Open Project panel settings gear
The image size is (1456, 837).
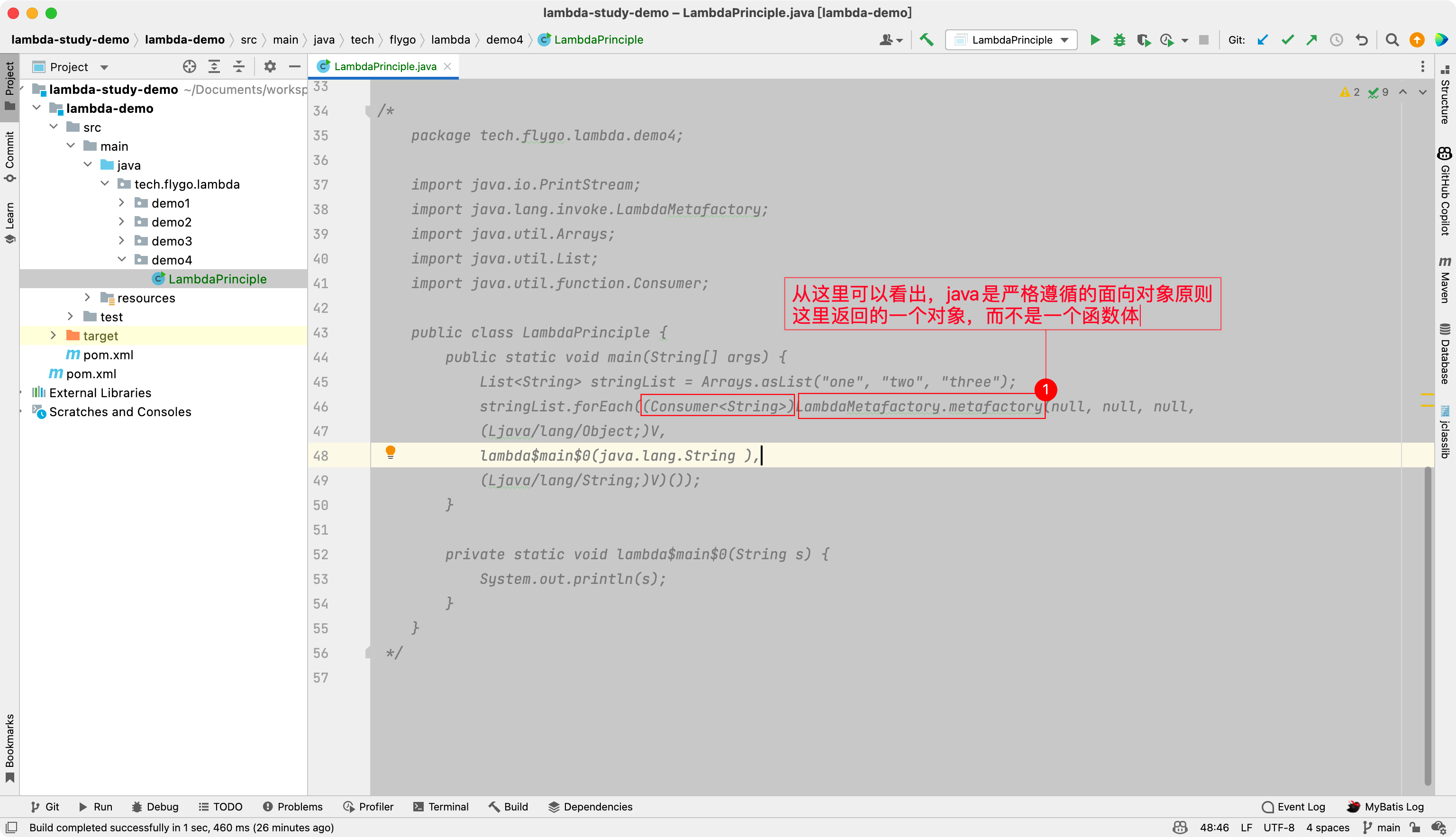[x=270, y=67]
